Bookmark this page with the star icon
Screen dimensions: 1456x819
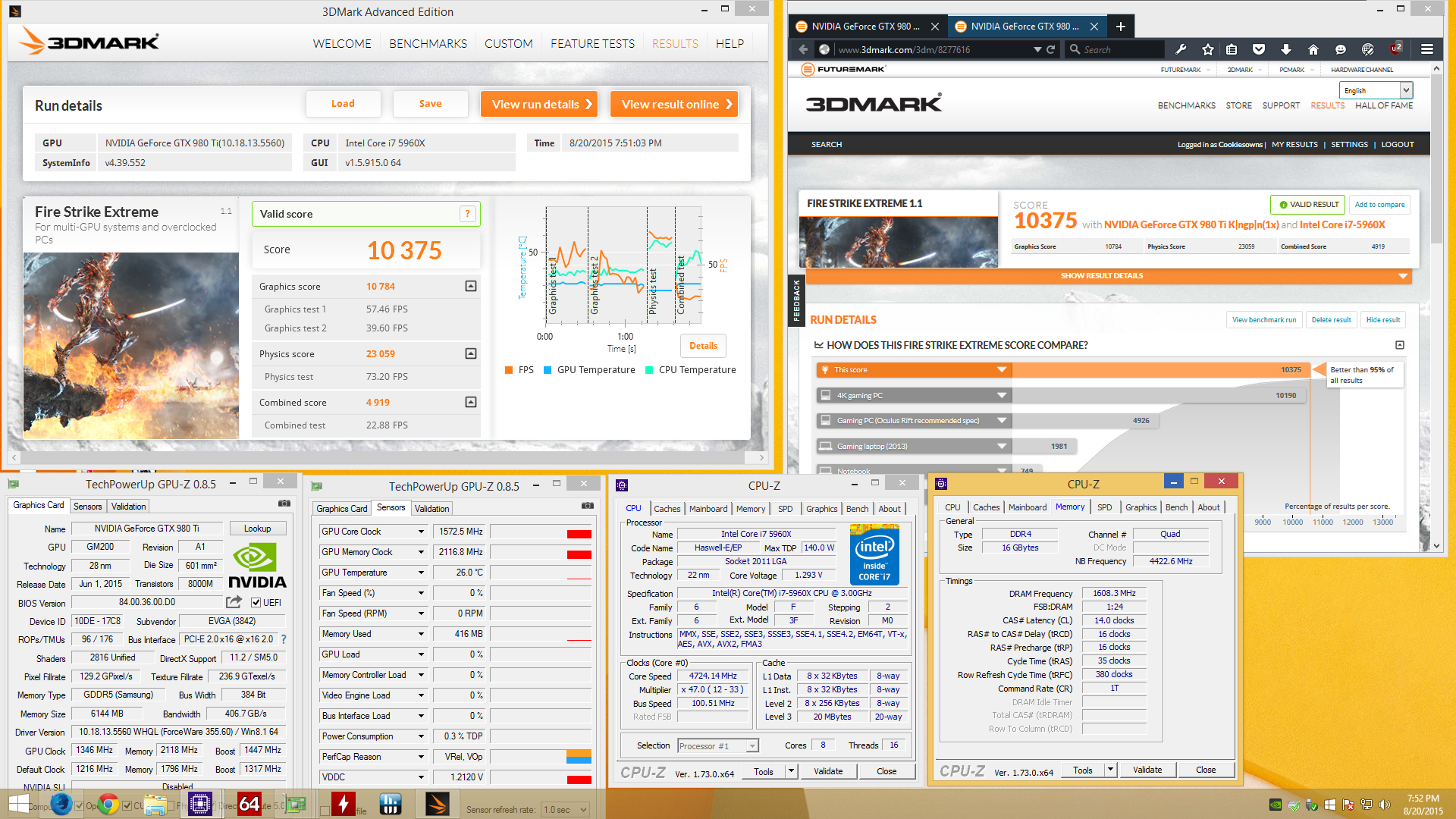click(x=1207, y=49)
